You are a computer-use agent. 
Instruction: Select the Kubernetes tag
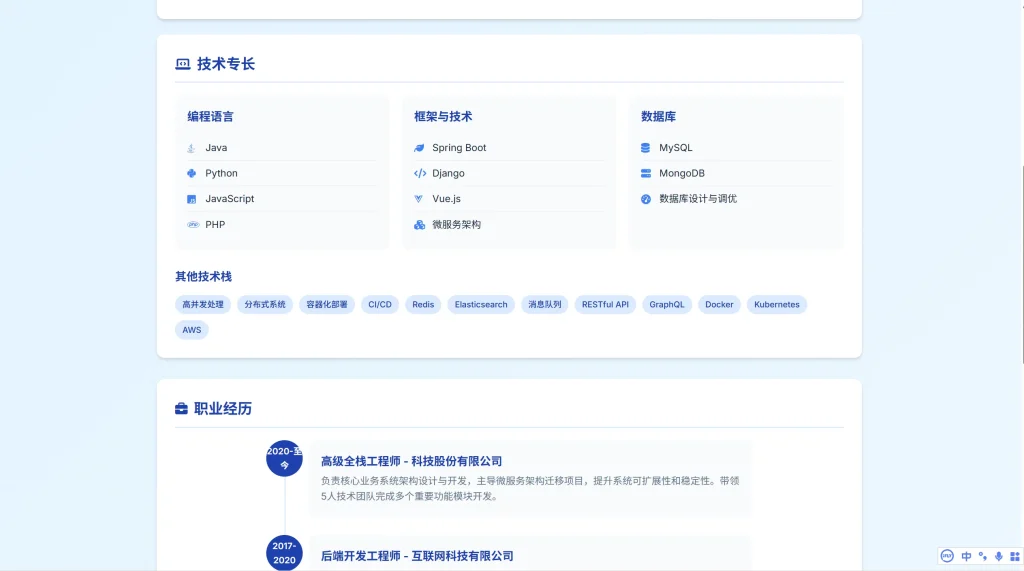[x=776, y=304]
